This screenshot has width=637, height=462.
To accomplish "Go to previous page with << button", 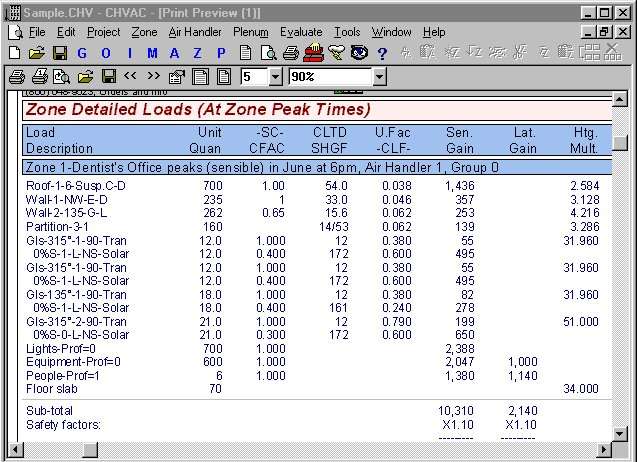I will click(x=130, y=76).
